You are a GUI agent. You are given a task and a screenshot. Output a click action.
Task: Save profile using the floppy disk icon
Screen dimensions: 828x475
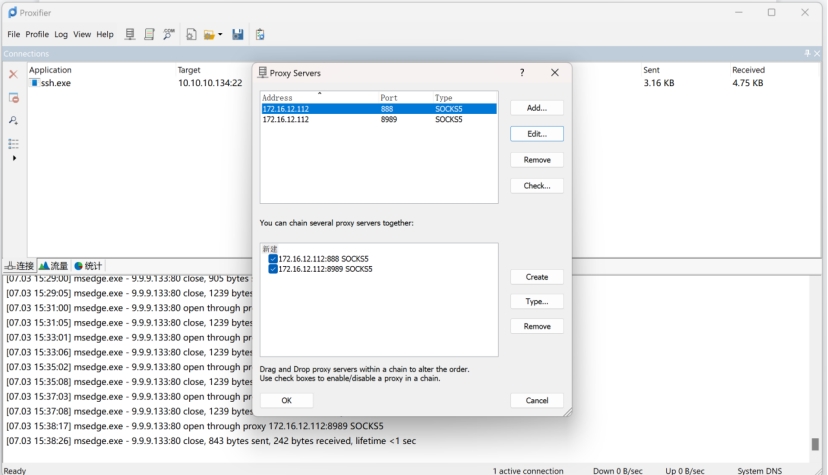238,34
